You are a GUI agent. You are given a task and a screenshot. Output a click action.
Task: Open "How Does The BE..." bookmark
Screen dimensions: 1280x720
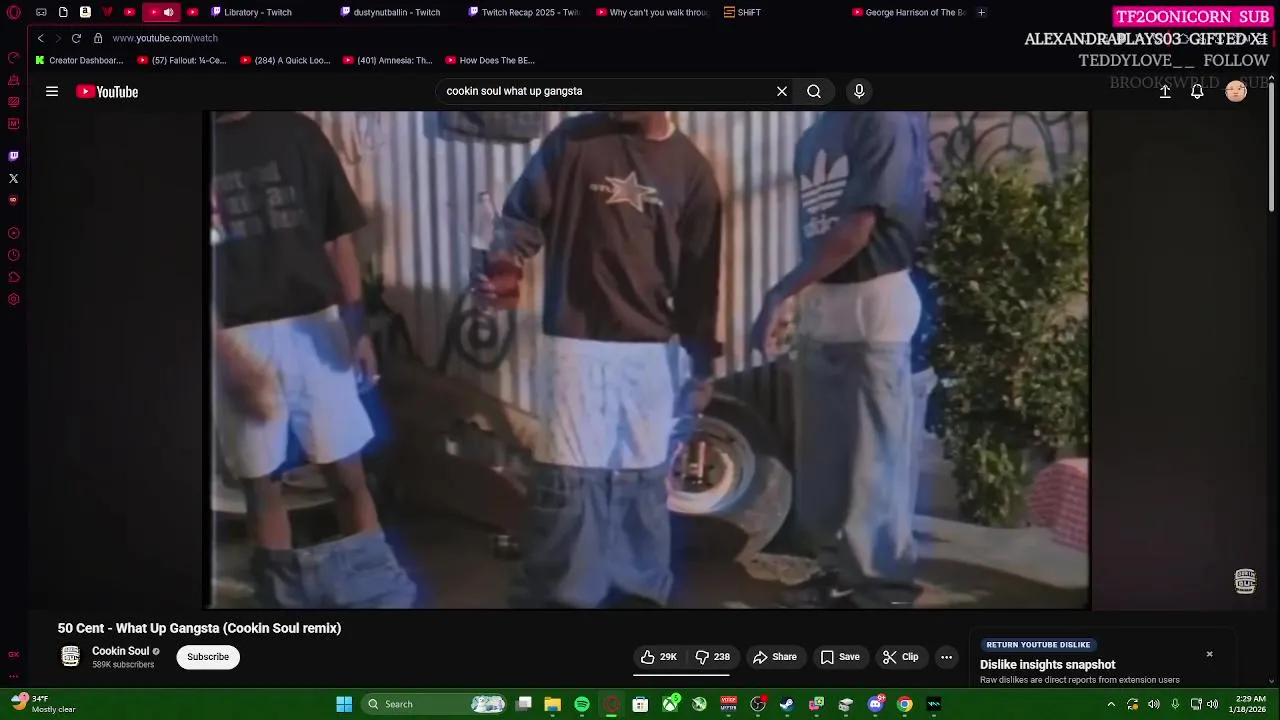point(490,60)
